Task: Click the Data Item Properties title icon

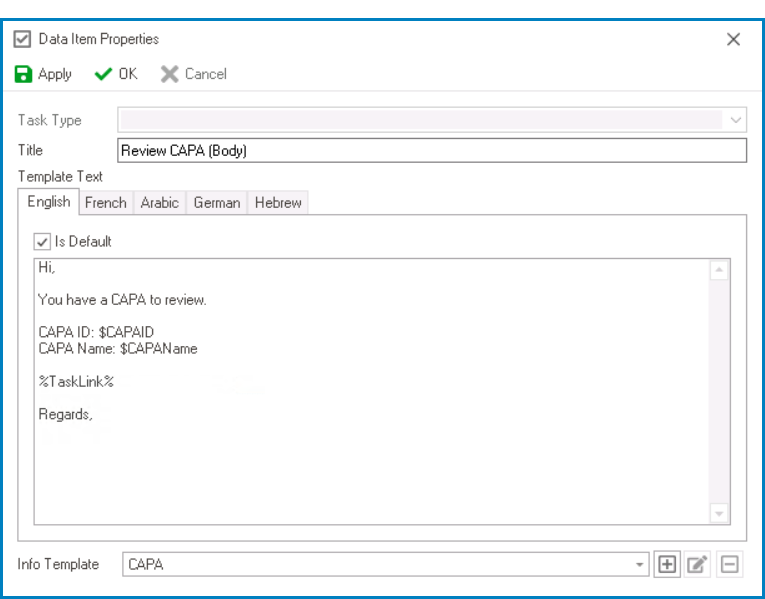Action: pos(22,39)
